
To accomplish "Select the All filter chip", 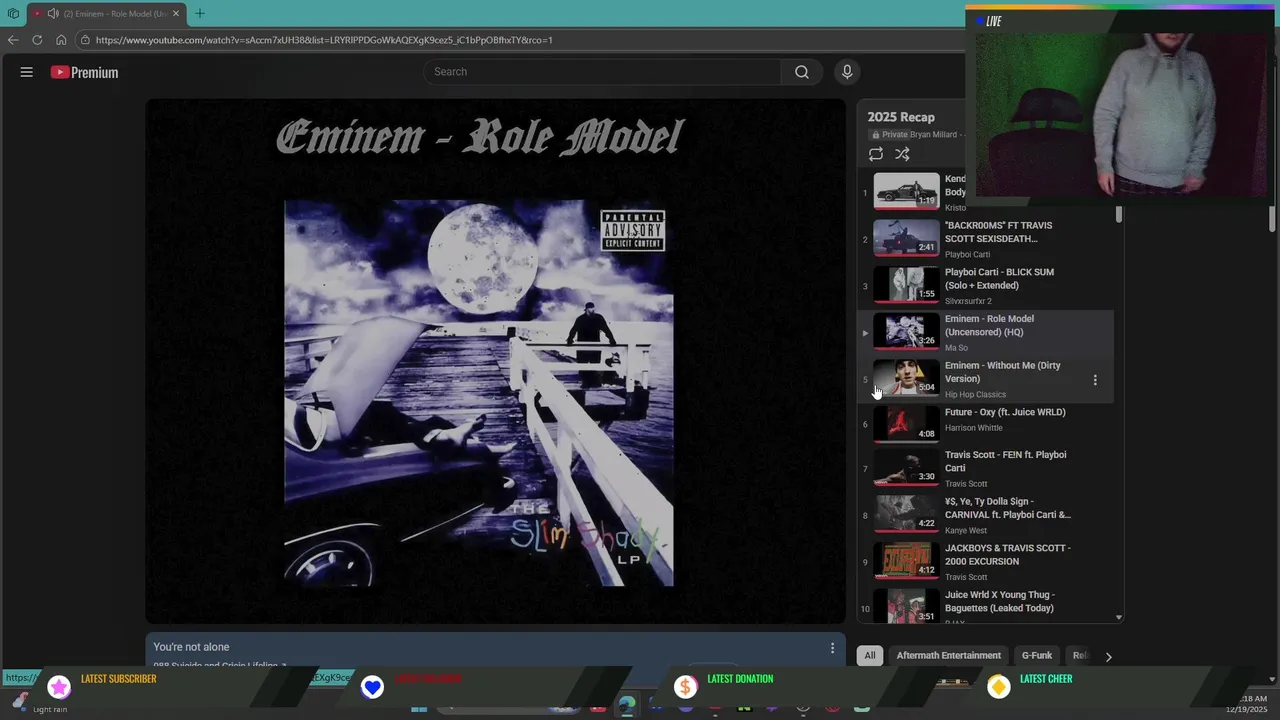I will coord(870,656).
